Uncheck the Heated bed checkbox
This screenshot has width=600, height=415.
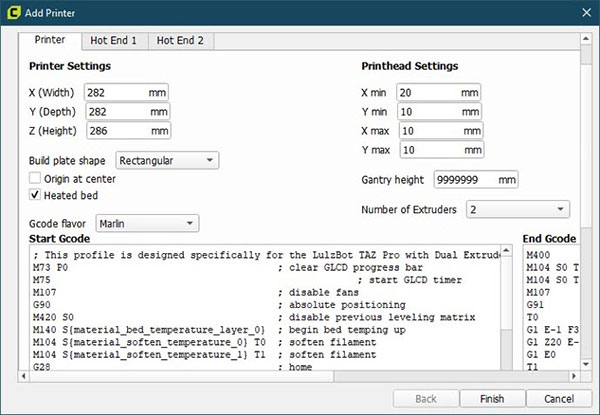(37, 195)
